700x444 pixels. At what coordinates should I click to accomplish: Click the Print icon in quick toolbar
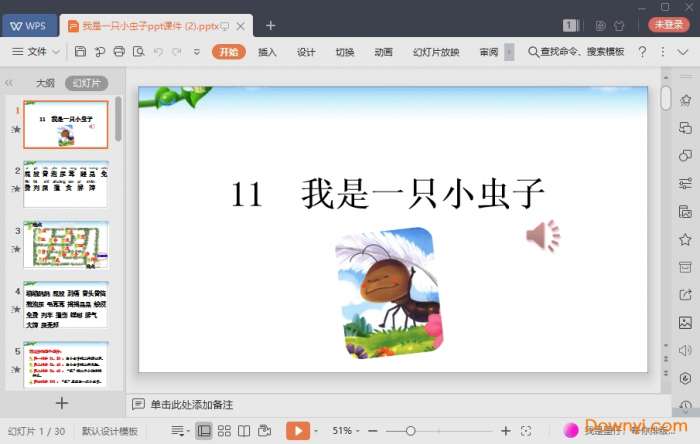pos(119,52)
